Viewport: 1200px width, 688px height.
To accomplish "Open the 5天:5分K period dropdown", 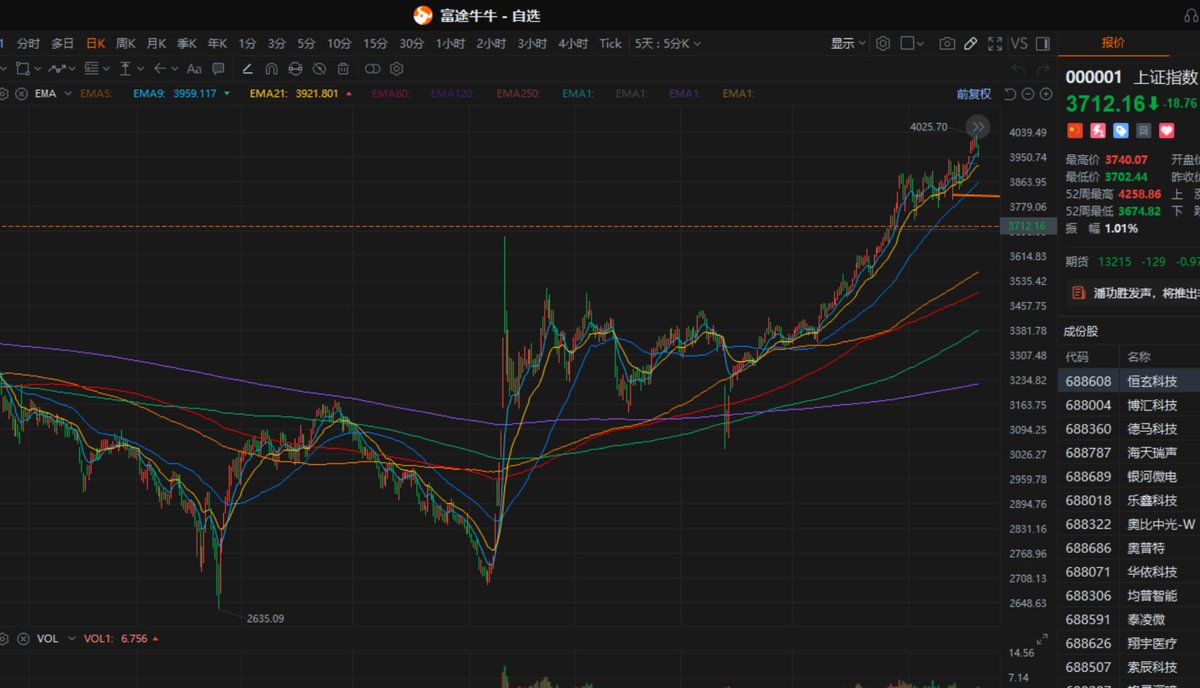I will [x=667, y=43].
